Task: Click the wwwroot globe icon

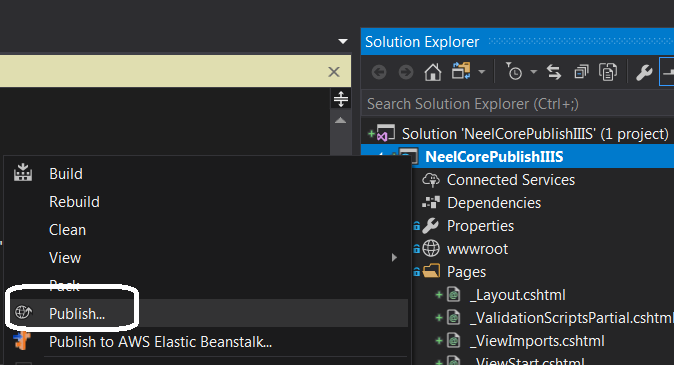Action: point(431,248)
